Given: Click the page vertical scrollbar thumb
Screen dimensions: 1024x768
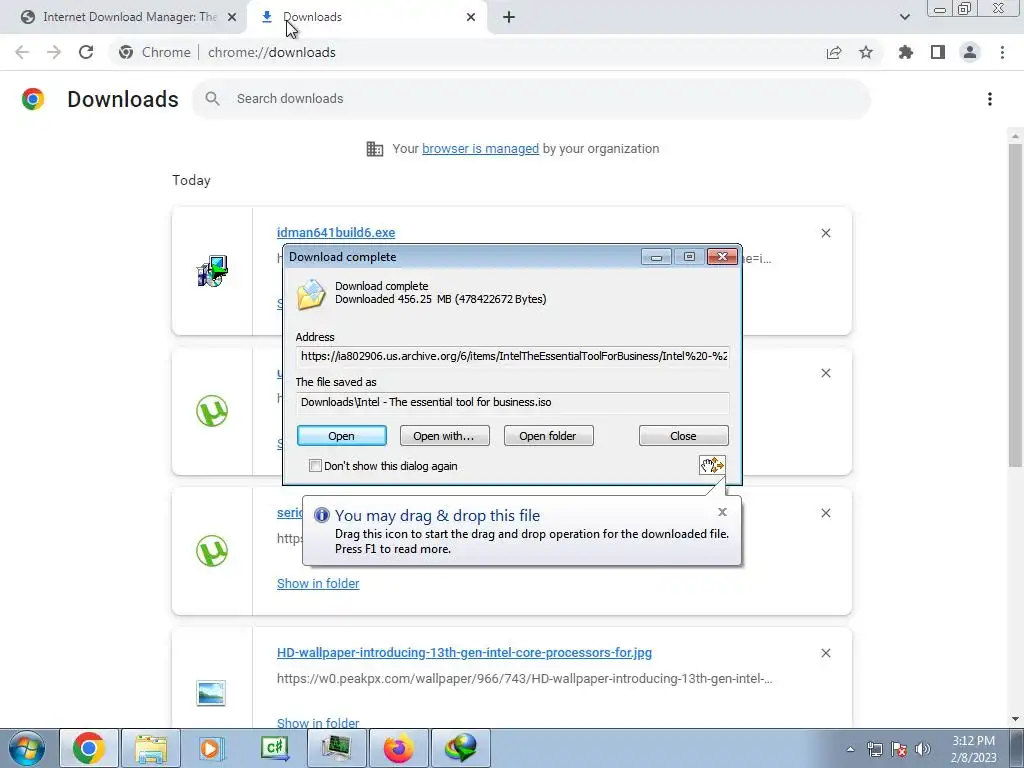Looking at the screenshot, I should tap(1015, 305).
